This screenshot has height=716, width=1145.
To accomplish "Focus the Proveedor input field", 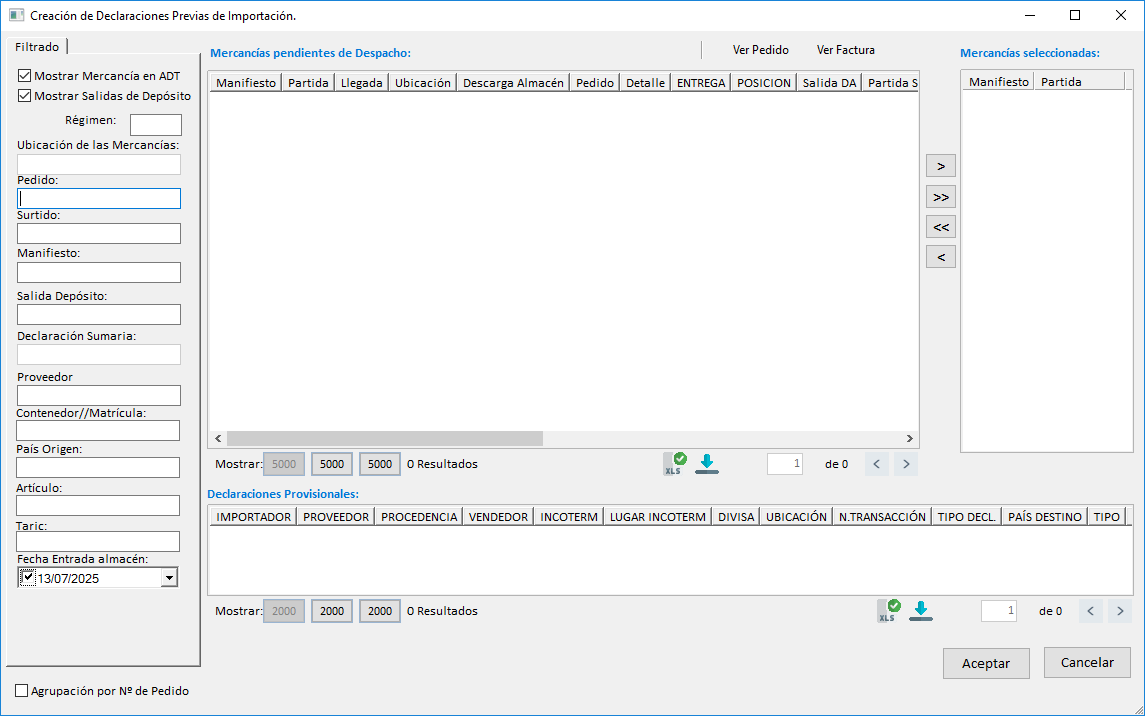I will 99,396.
